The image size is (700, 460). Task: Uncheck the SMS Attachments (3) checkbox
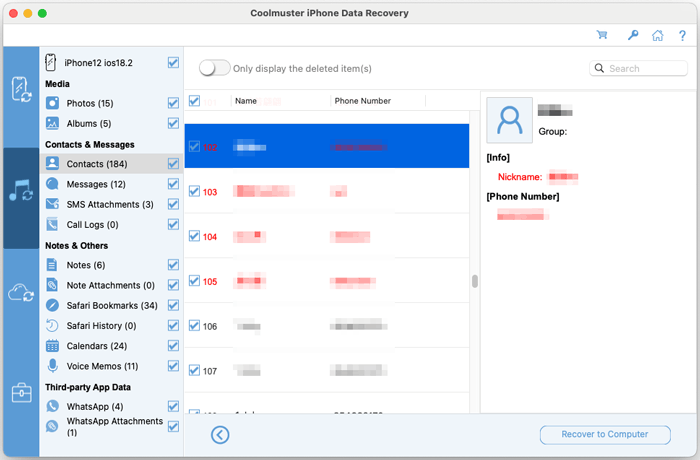pyautogui.click(x=173, y=204)
